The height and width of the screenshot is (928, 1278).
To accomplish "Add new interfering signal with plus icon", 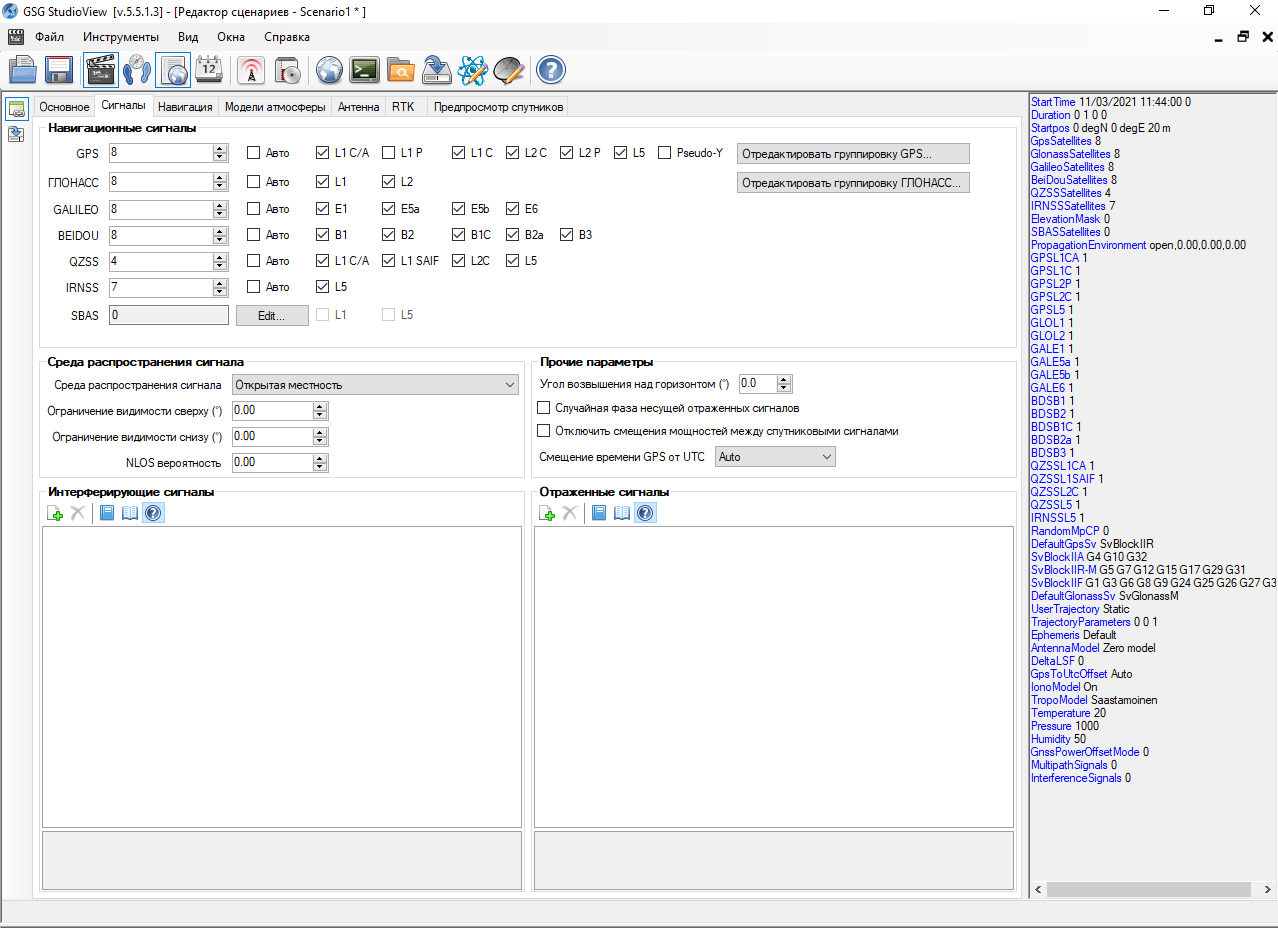I will pyautogui.click(x=55, y=513).
